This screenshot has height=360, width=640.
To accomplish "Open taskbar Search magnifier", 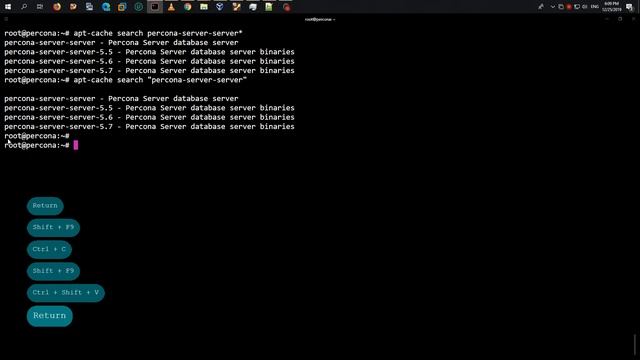I will pos(24,7).
